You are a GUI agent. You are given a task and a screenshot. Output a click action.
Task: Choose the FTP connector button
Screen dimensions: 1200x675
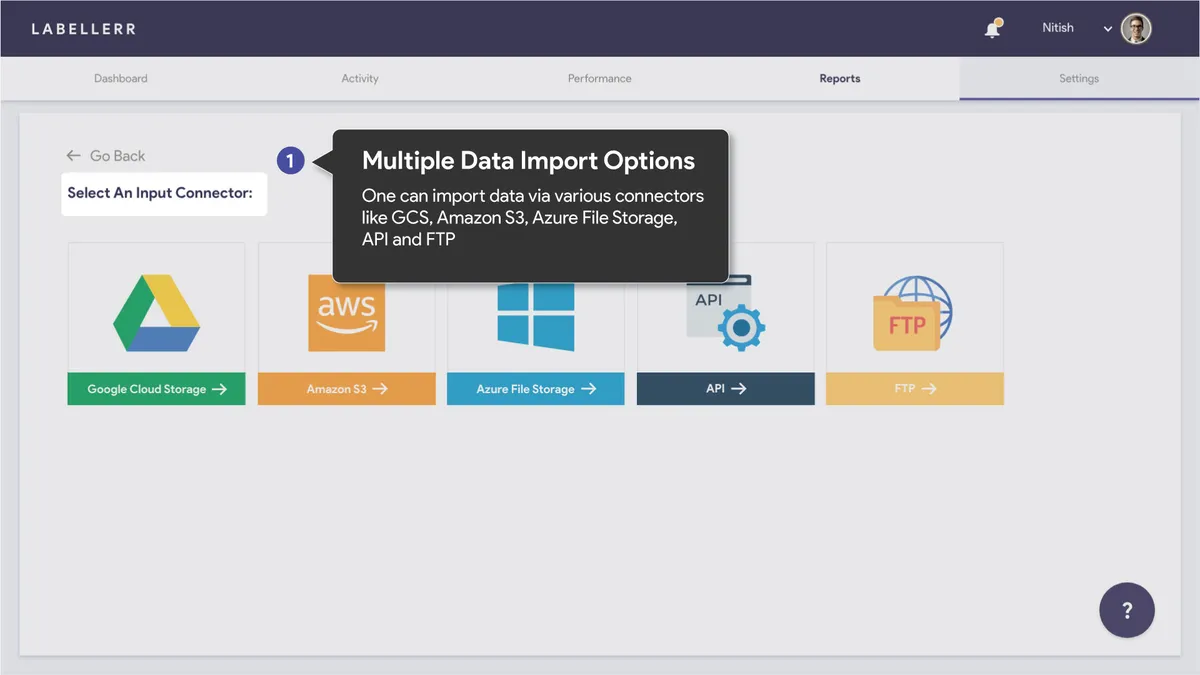pyautogui.click(x=915, y=389)
